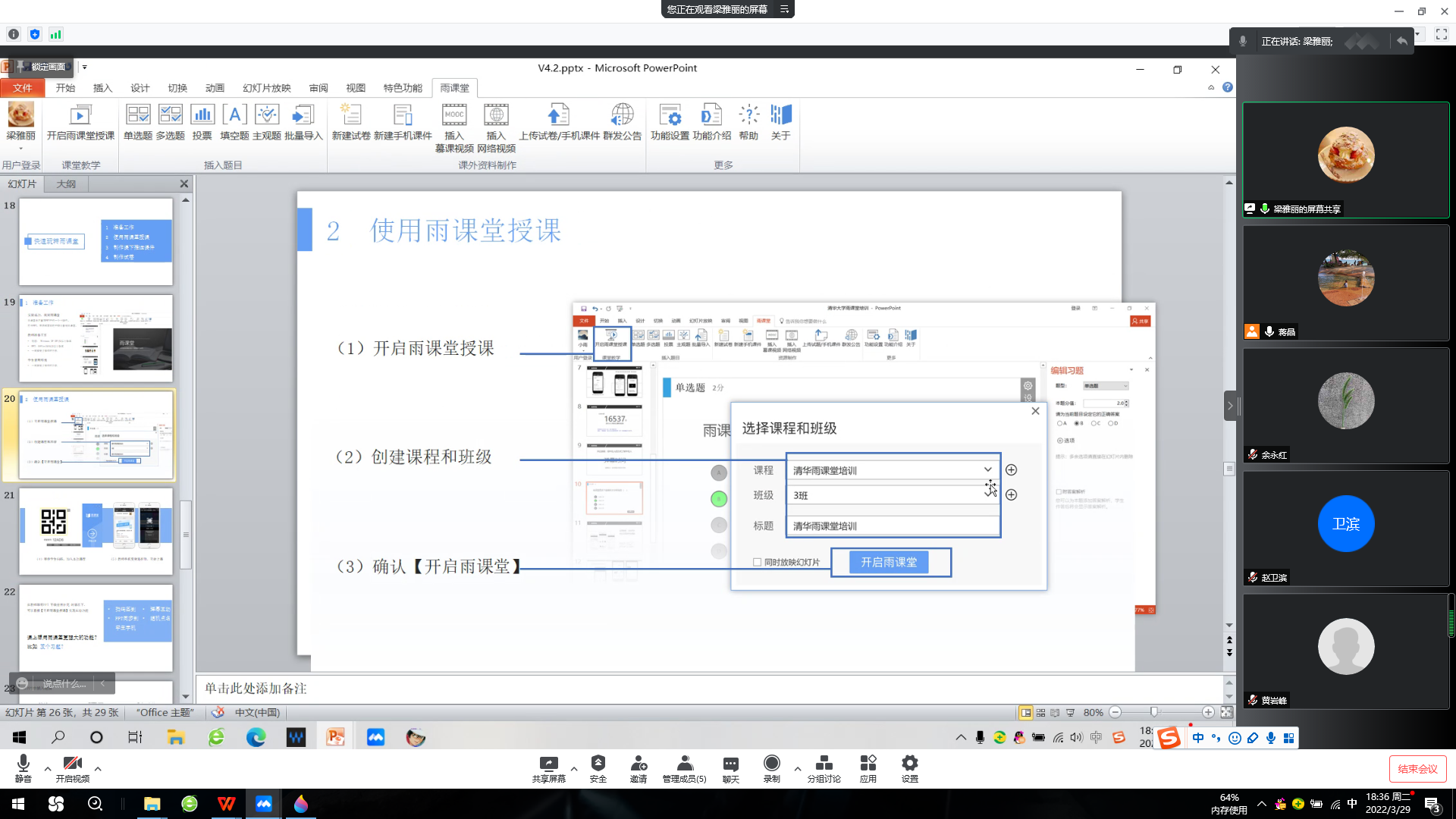Click 邀请 invite participants icon

(x=639, y=769)
